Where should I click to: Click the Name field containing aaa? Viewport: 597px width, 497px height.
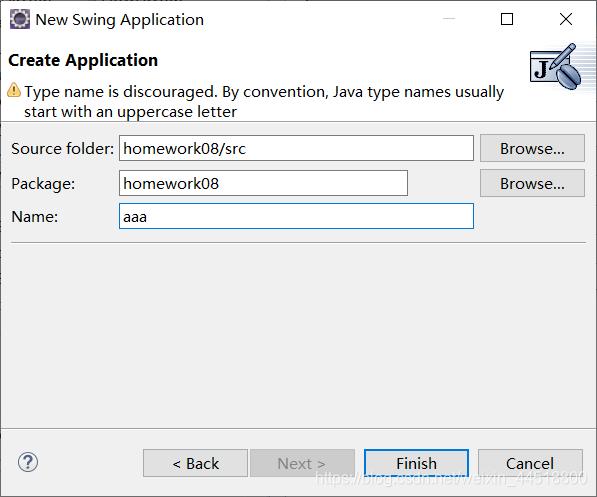(x=296, y=216)
